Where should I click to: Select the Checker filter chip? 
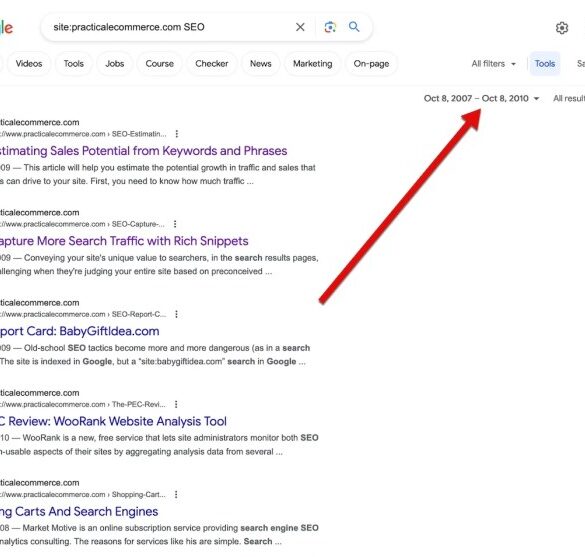click(212, 64)
